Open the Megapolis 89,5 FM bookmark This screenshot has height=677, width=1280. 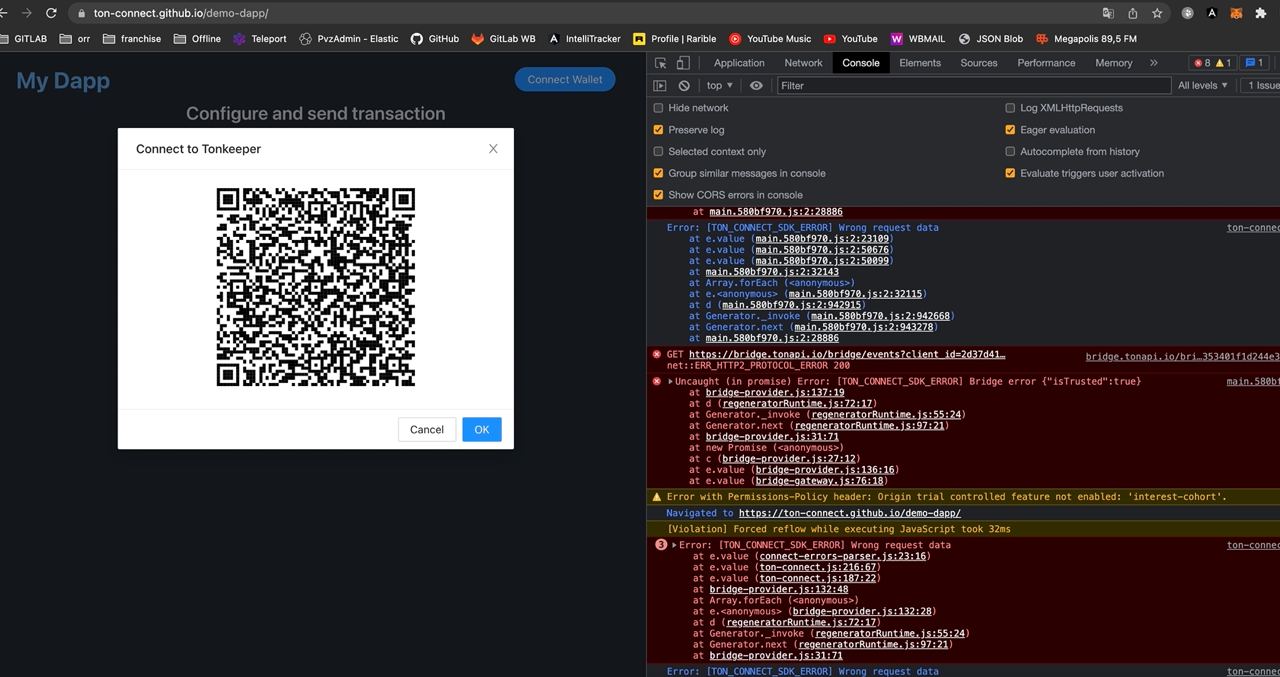pyautogui.click(x=1087, y=39)
